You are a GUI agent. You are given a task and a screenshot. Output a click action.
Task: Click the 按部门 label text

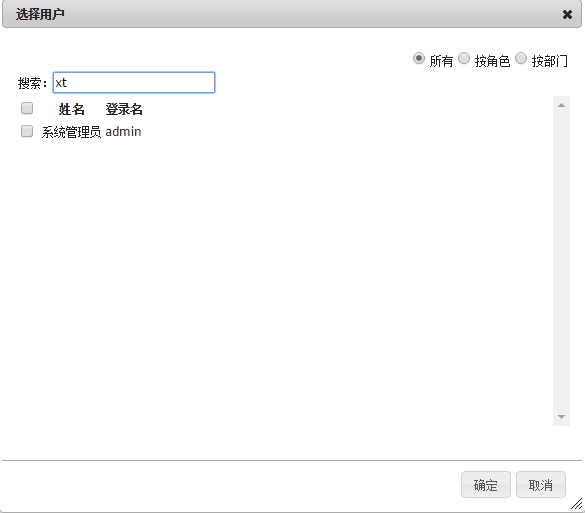(549, 61)
